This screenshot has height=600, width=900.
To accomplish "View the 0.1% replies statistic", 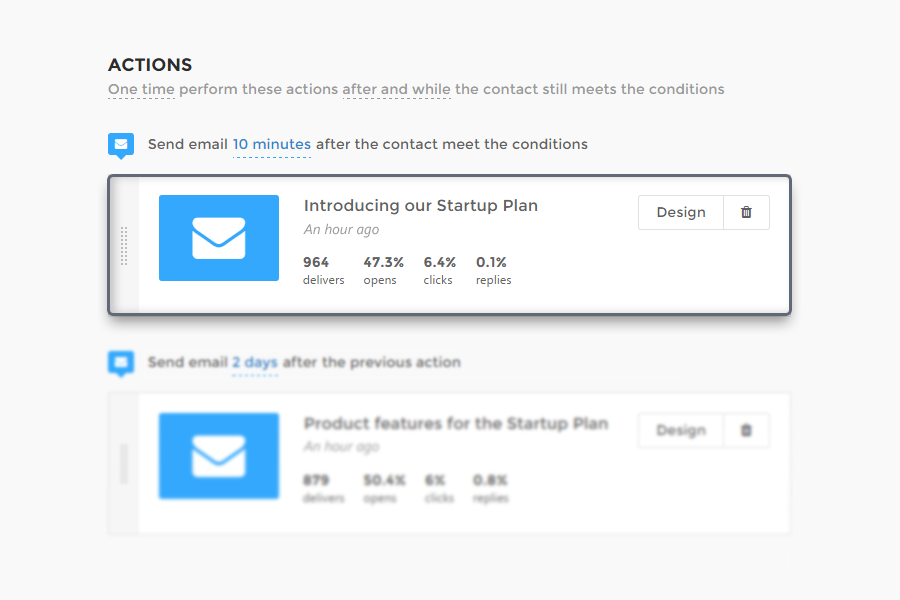I will pos(493,270).
